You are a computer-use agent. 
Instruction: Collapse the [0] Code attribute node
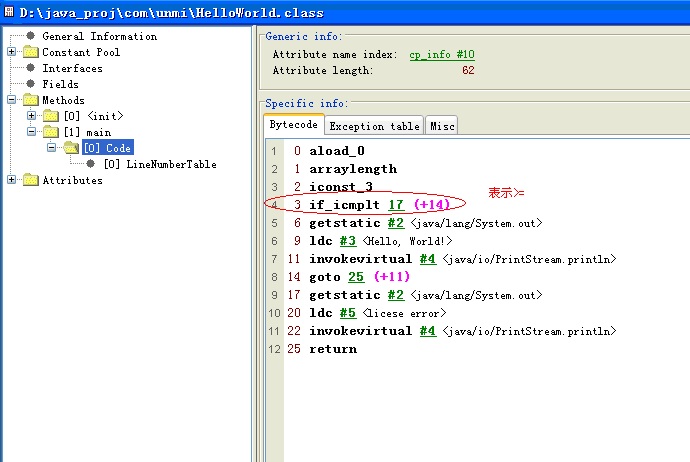(52, 147)
